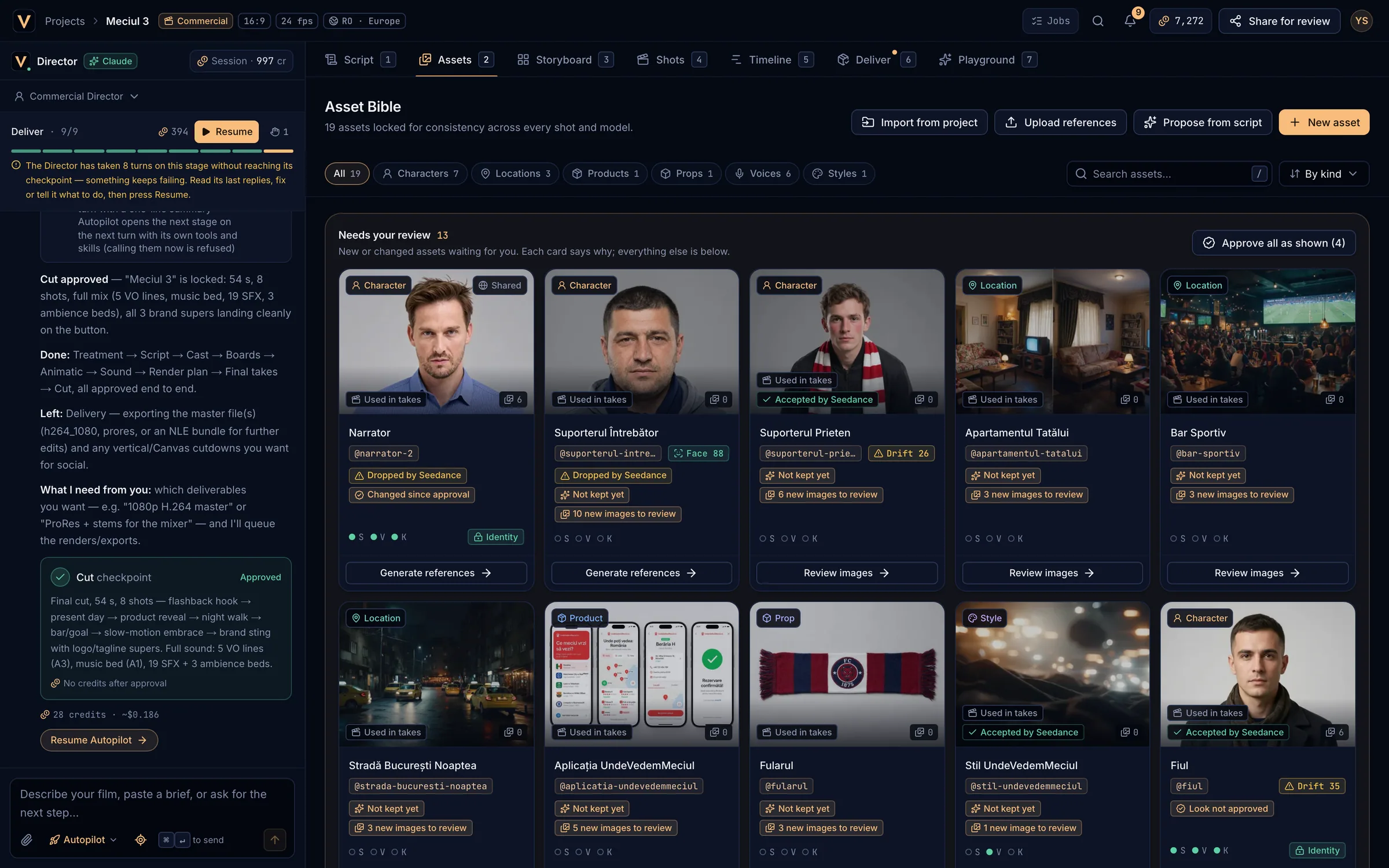This screenshot has width=1389, height=868.
Task: Click the Commercial project type tag
Action: 196,21
